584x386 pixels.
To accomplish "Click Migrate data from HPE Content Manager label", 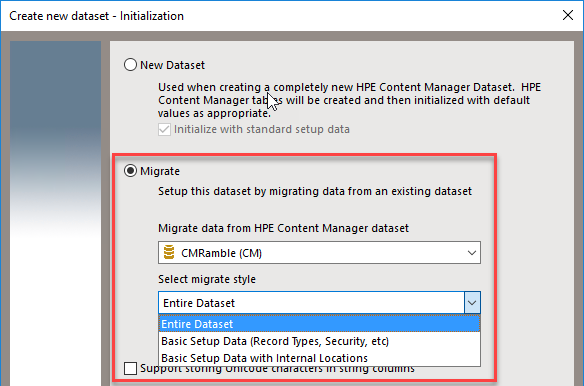I will [x=283, y=228].
